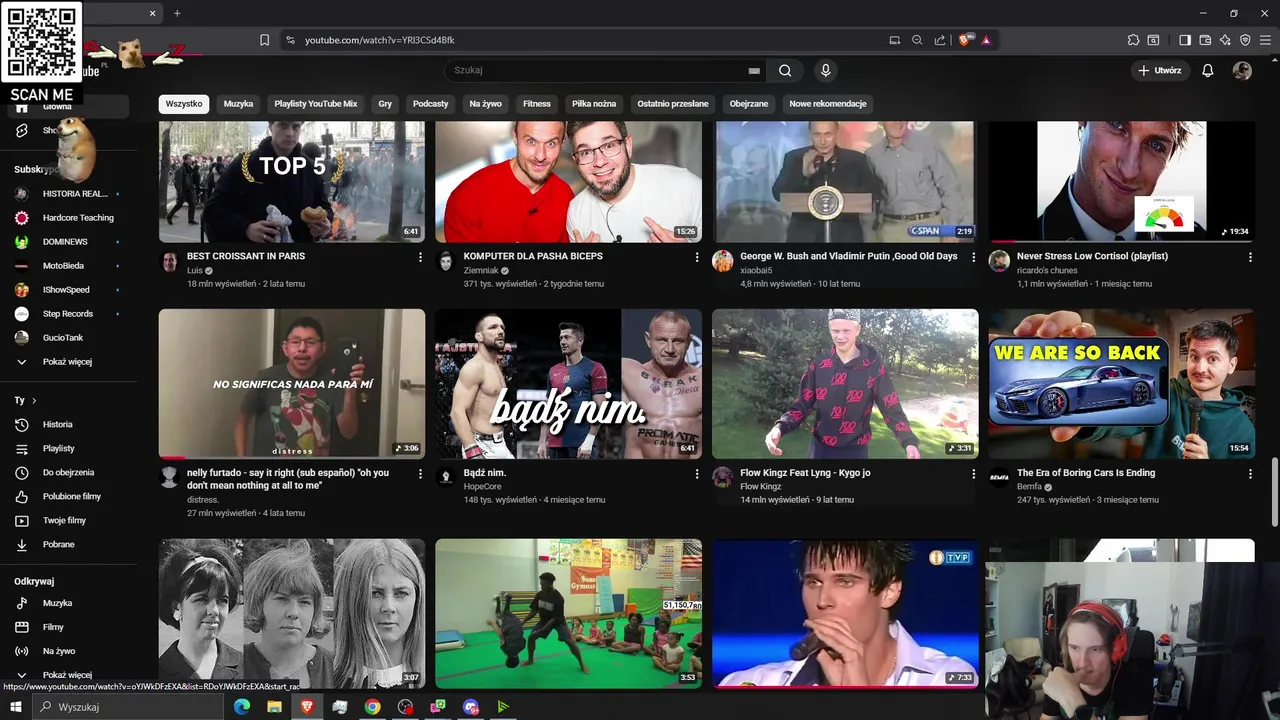The width and height of the screenshot is (1280, 720).
Task: Open YouTube notifications bell
Action: click(x=1208, y=70)
